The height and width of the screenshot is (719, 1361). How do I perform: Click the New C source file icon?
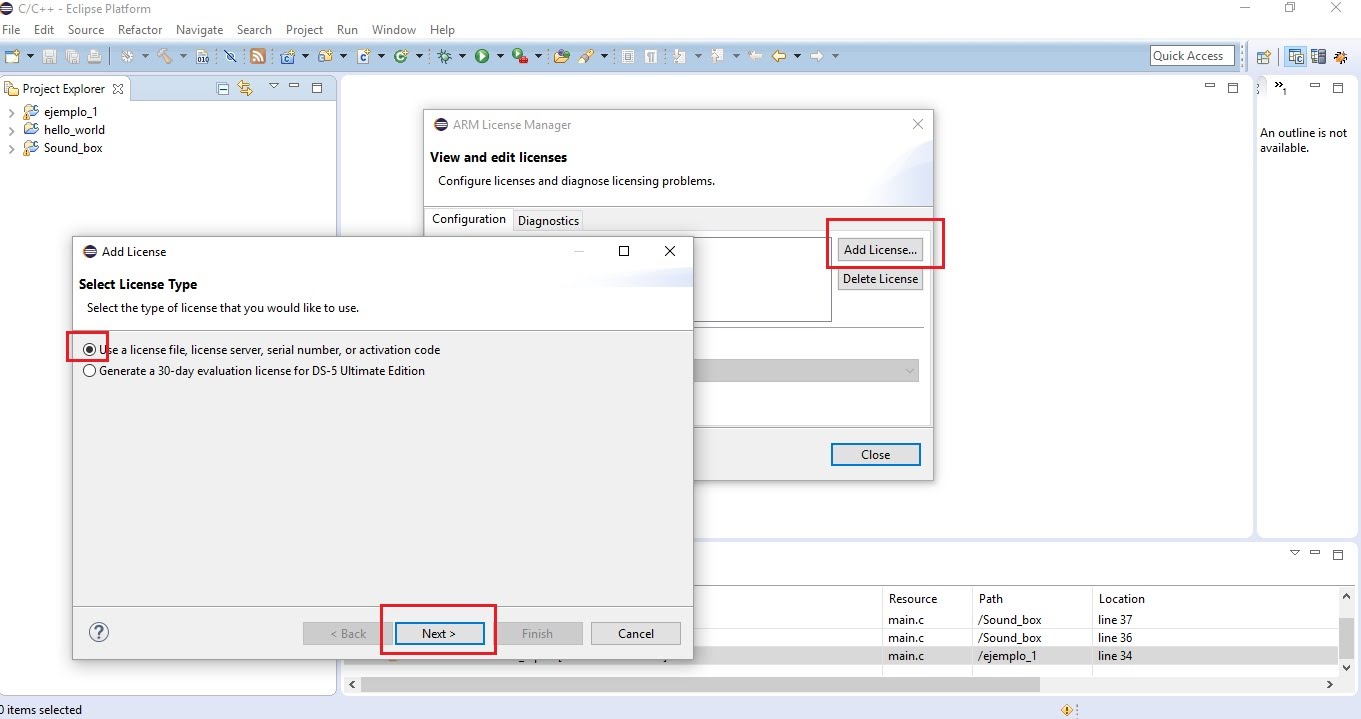363,56
